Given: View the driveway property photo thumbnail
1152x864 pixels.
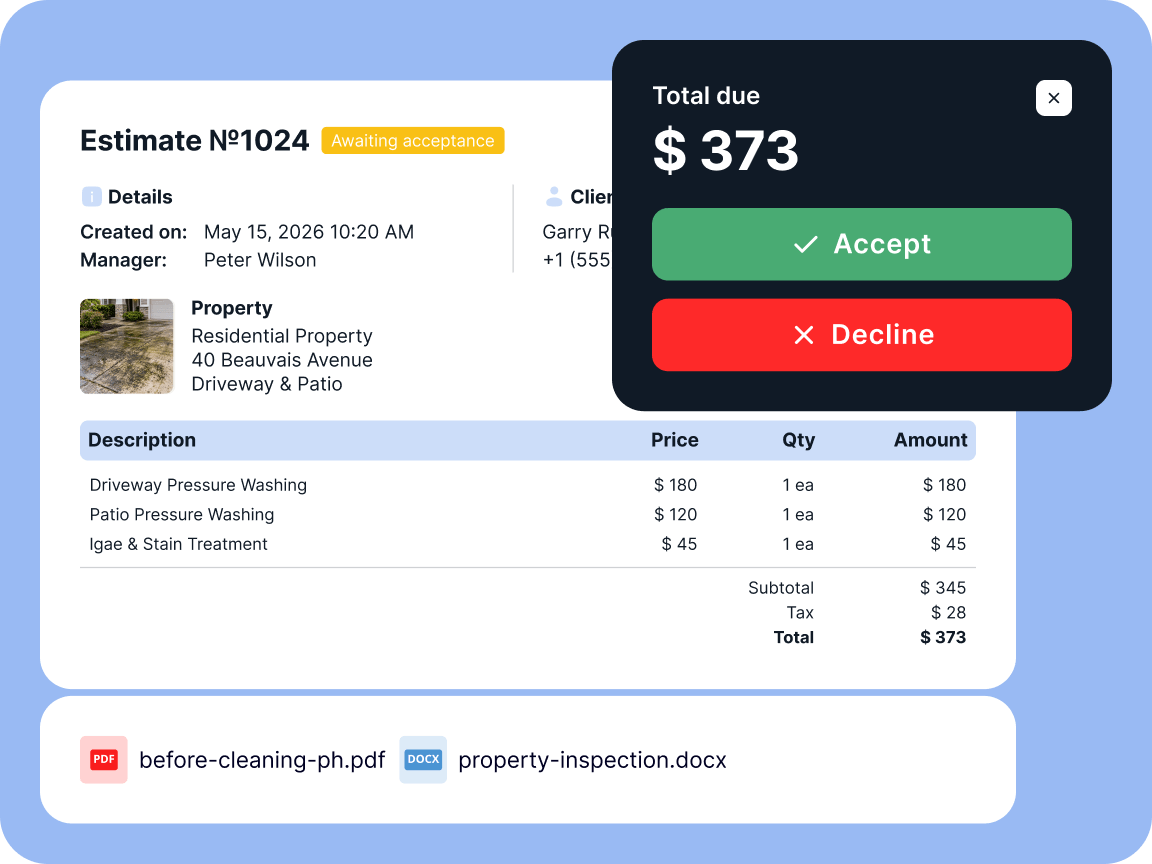Looking at the screenshot, I should [x=126, y=346].
